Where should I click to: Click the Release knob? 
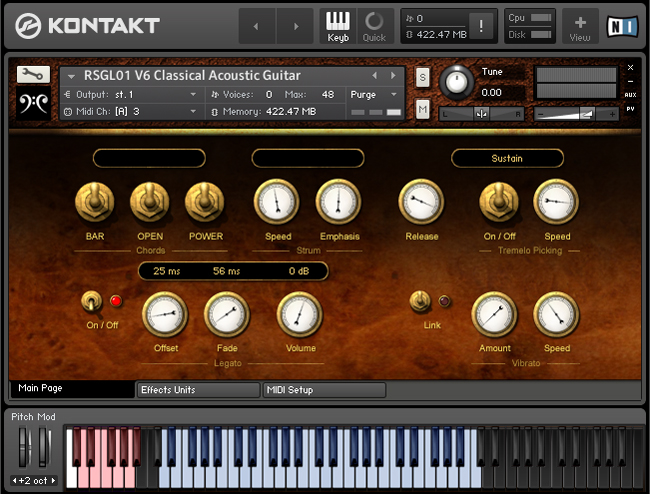point(421,202)
